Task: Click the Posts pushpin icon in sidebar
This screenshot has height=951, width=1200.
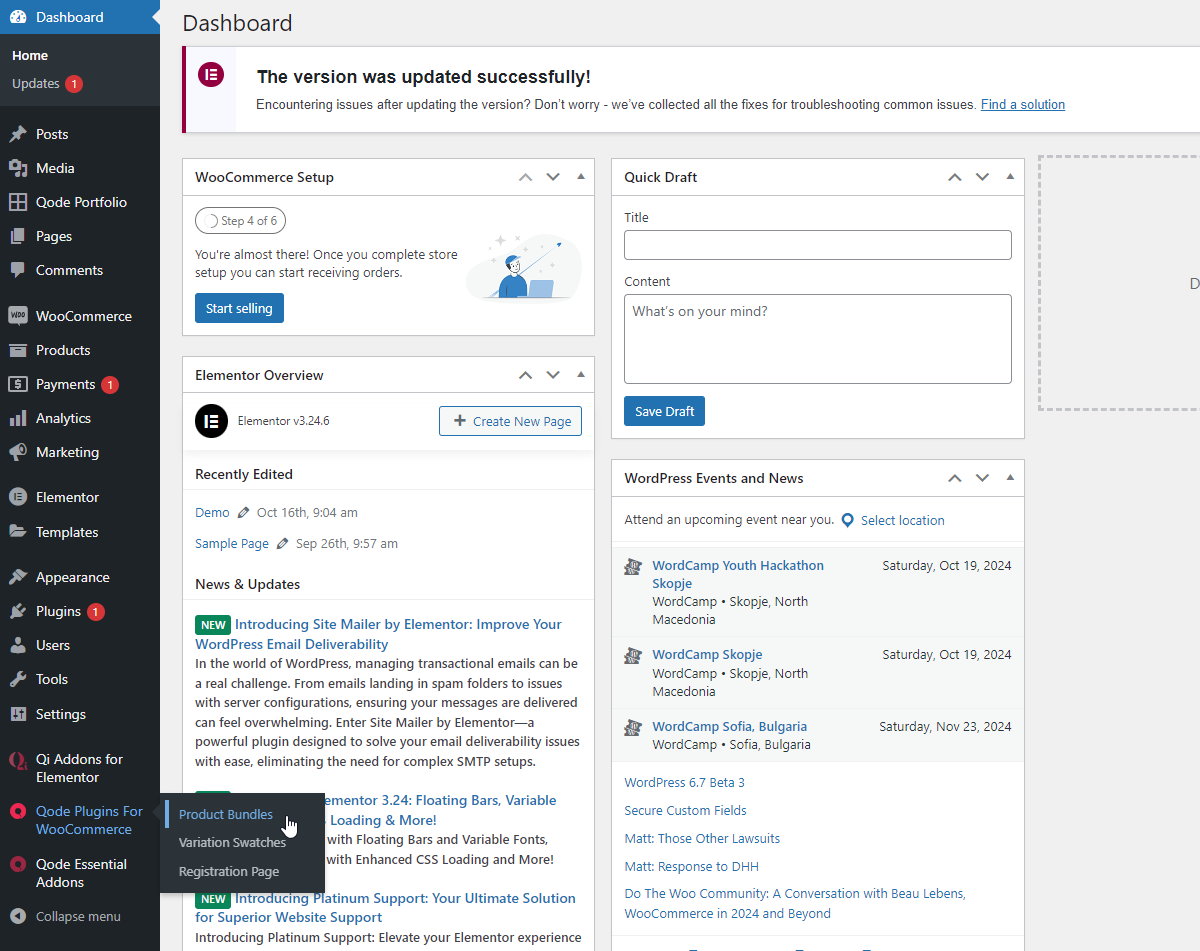Action: pyautogui.click(x=17, y=134)
